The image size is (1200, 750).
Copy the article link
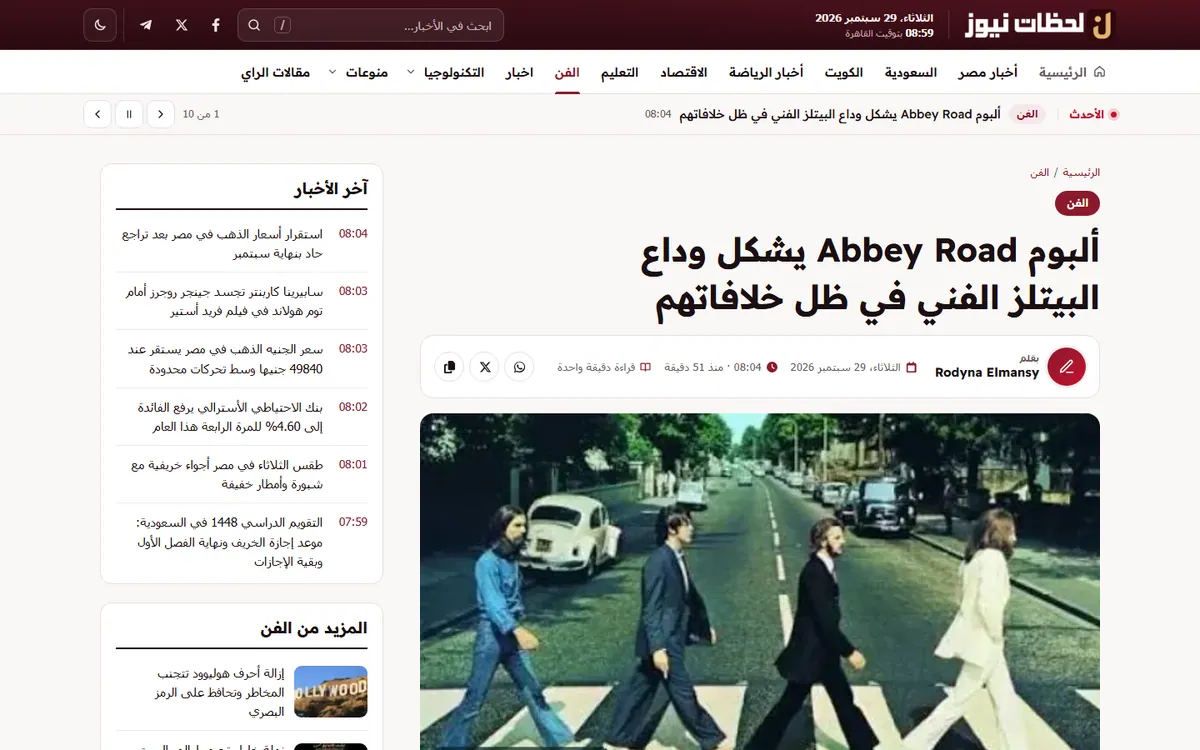pyautogui.click(x=450, y=367)
